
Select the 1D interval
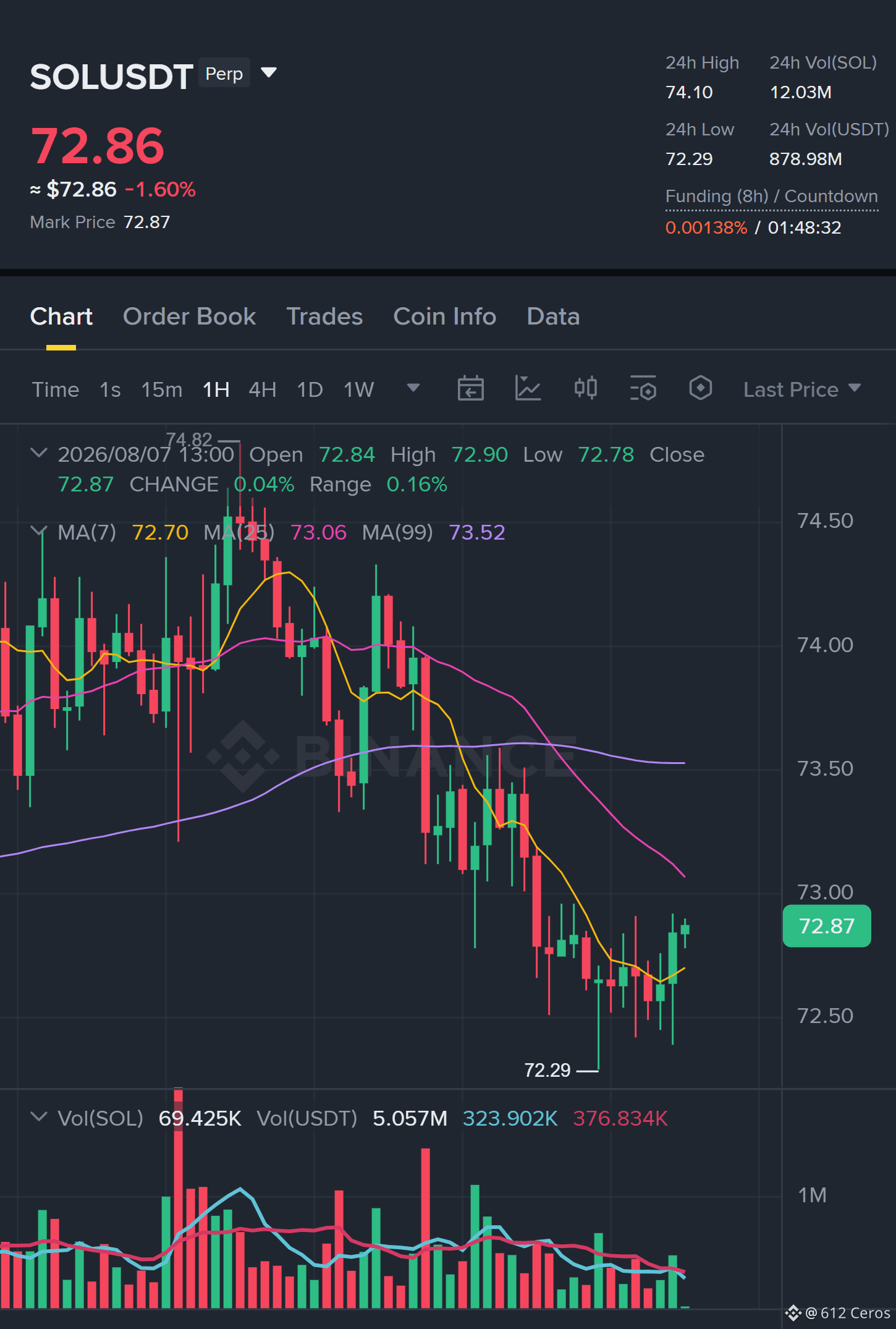[x=310, y=389]
